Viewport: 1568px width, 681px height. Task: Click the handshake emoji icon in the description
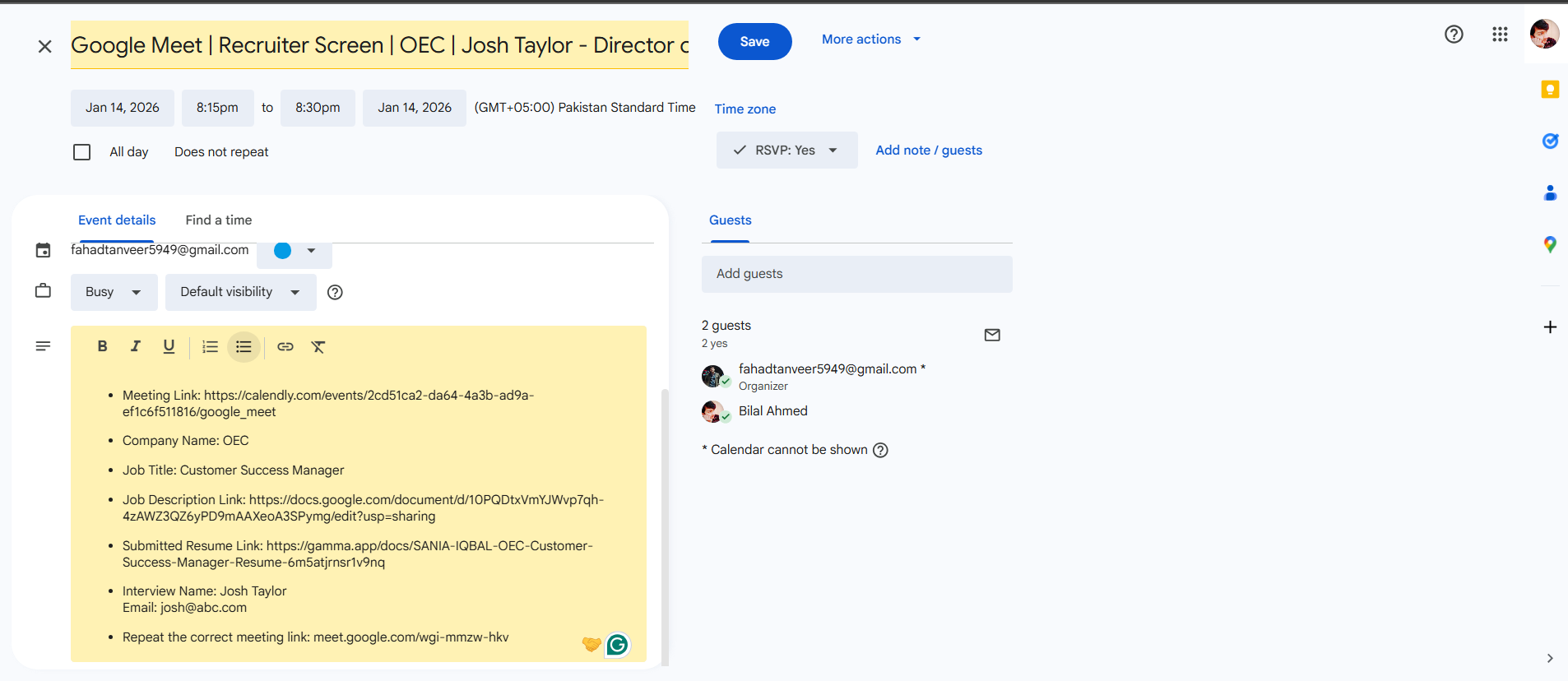[591, 644]
